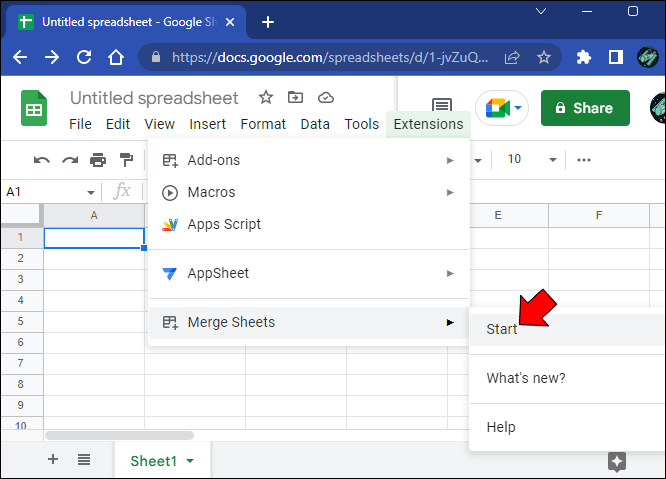666x479 pixels.
Task: Click the Print icon
Action: (98, 160)
